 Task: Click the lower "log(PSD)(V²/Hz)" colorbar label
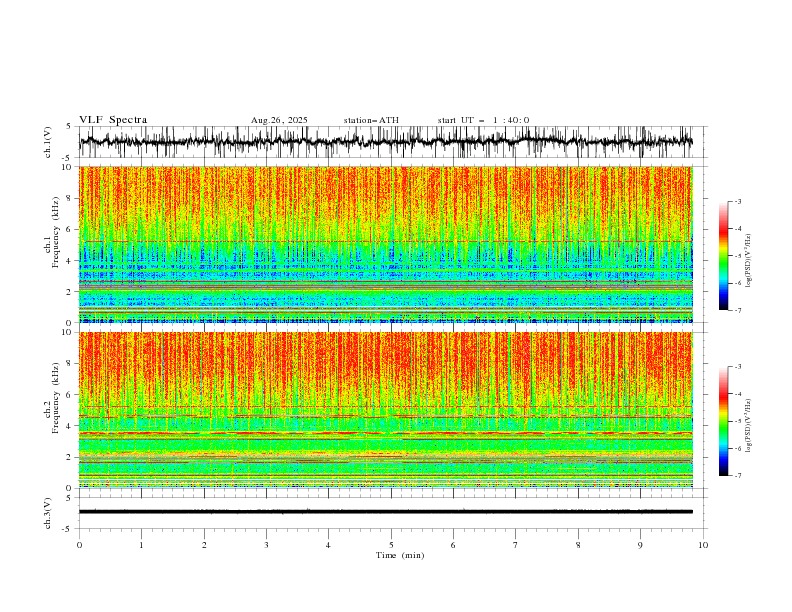[x=749, y=426]
